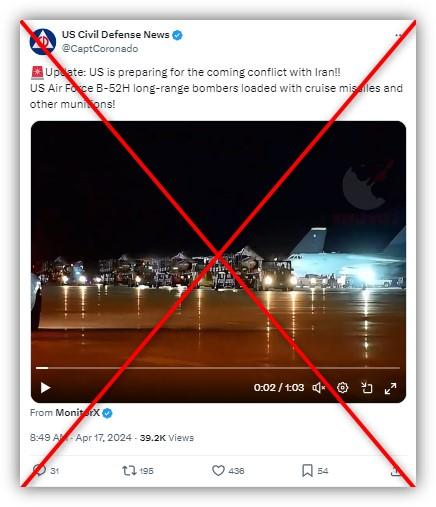Unmute the video sound icon

[x=319, y=388]
